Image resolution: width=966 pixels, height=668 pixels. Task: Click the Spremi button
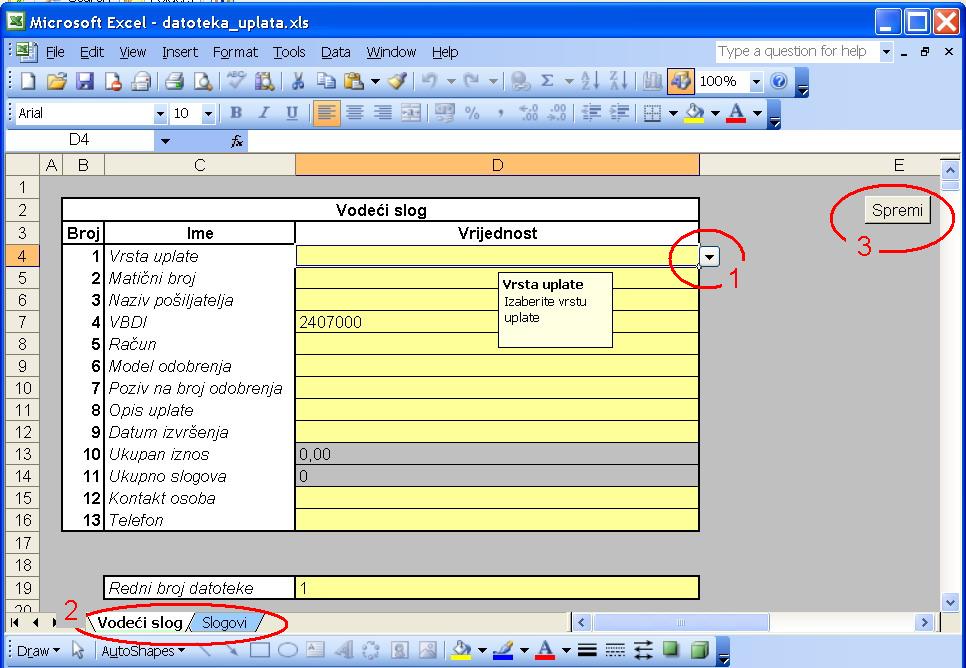[x=897, y=210]
